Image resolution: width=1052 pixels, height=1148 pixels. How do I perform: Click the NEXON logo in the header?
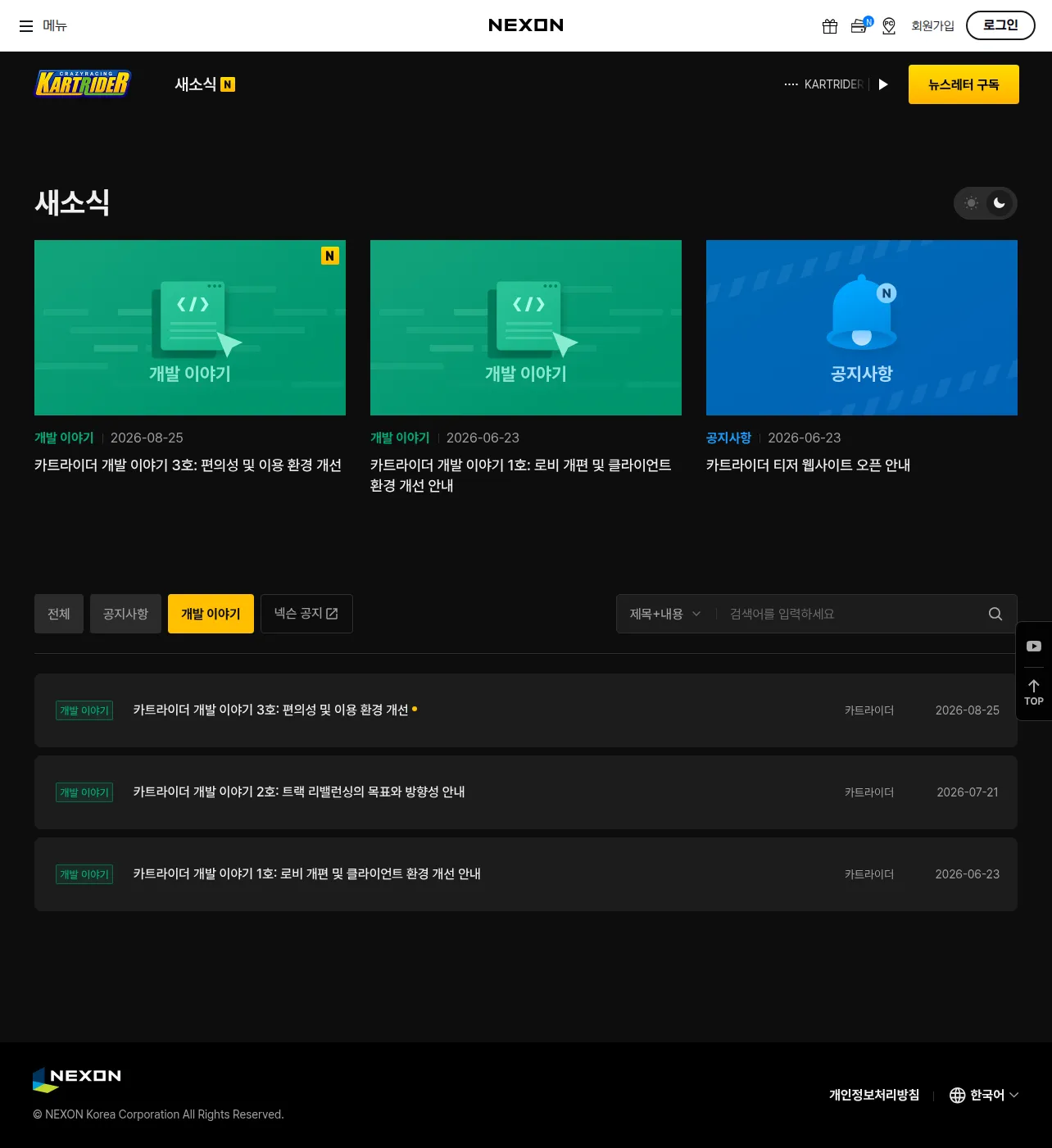[x=526, y=25]
